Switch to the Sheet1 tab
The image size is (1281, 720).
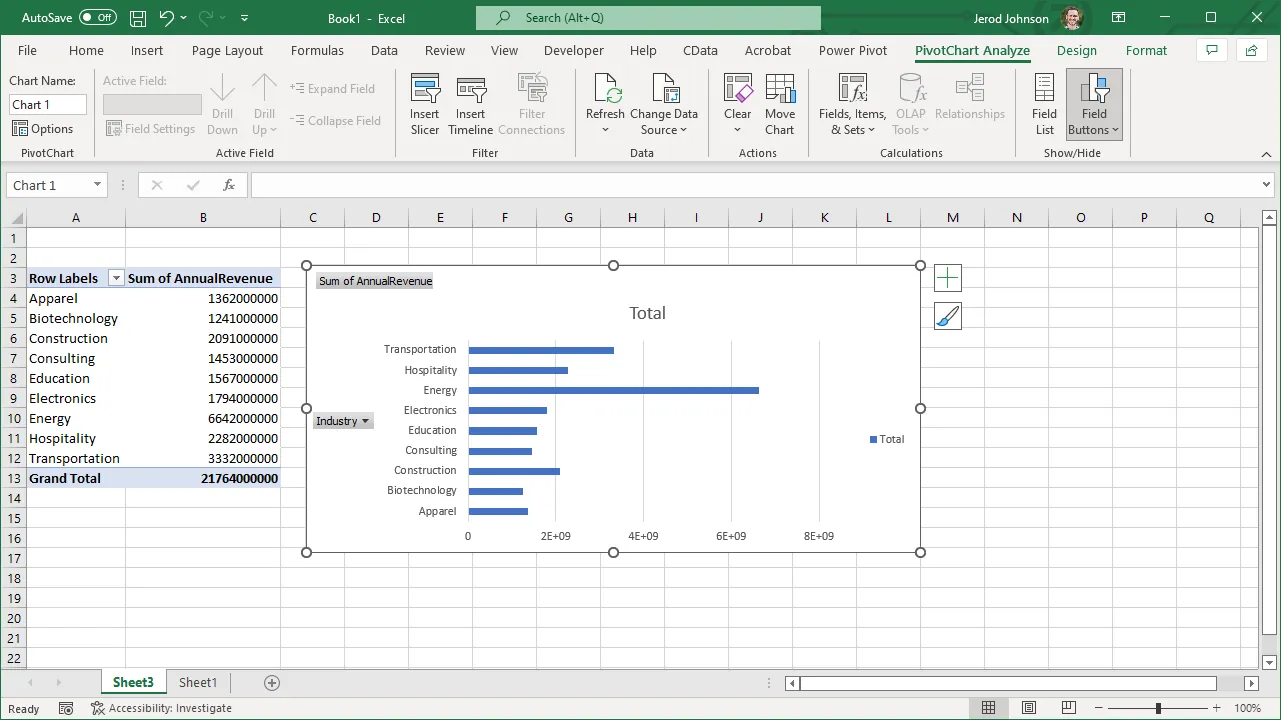click(x=197, y=683)
